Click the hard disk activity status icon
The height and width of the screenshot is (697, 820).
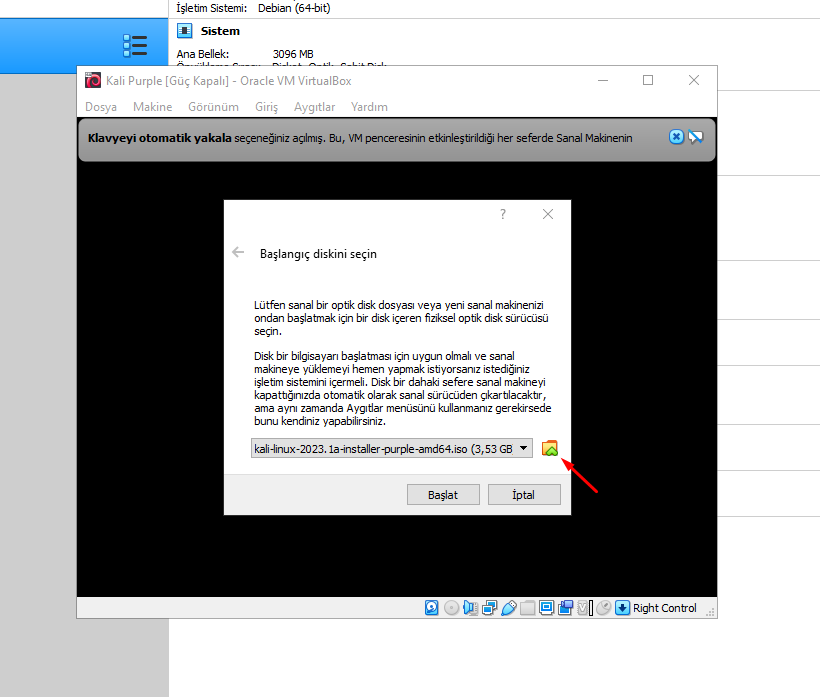(x=431, y=608)
